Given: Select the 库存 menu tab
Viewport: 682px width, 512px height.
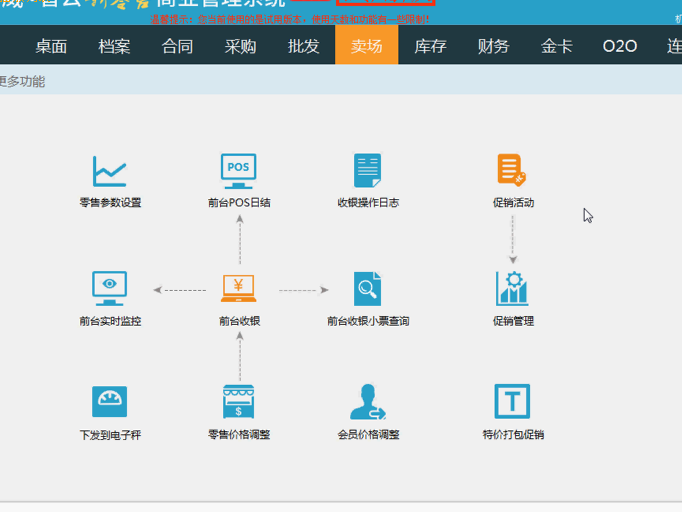Looking at the screenshot, I should click(430, 46).
